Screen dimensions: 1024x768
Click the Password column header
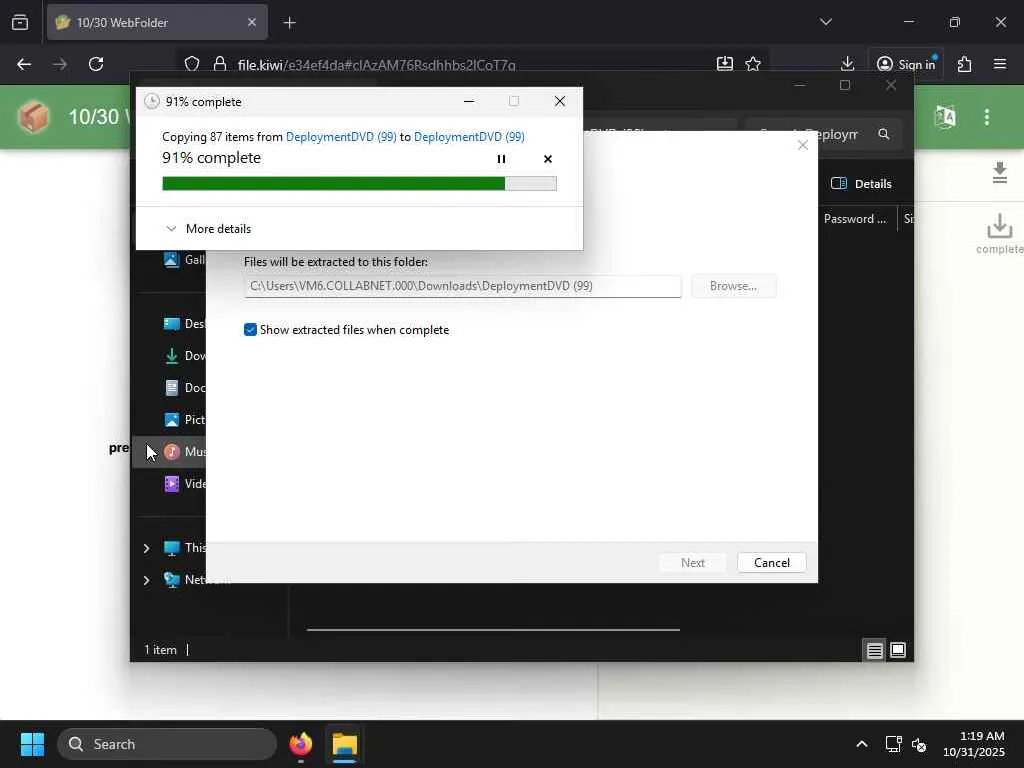855,219
